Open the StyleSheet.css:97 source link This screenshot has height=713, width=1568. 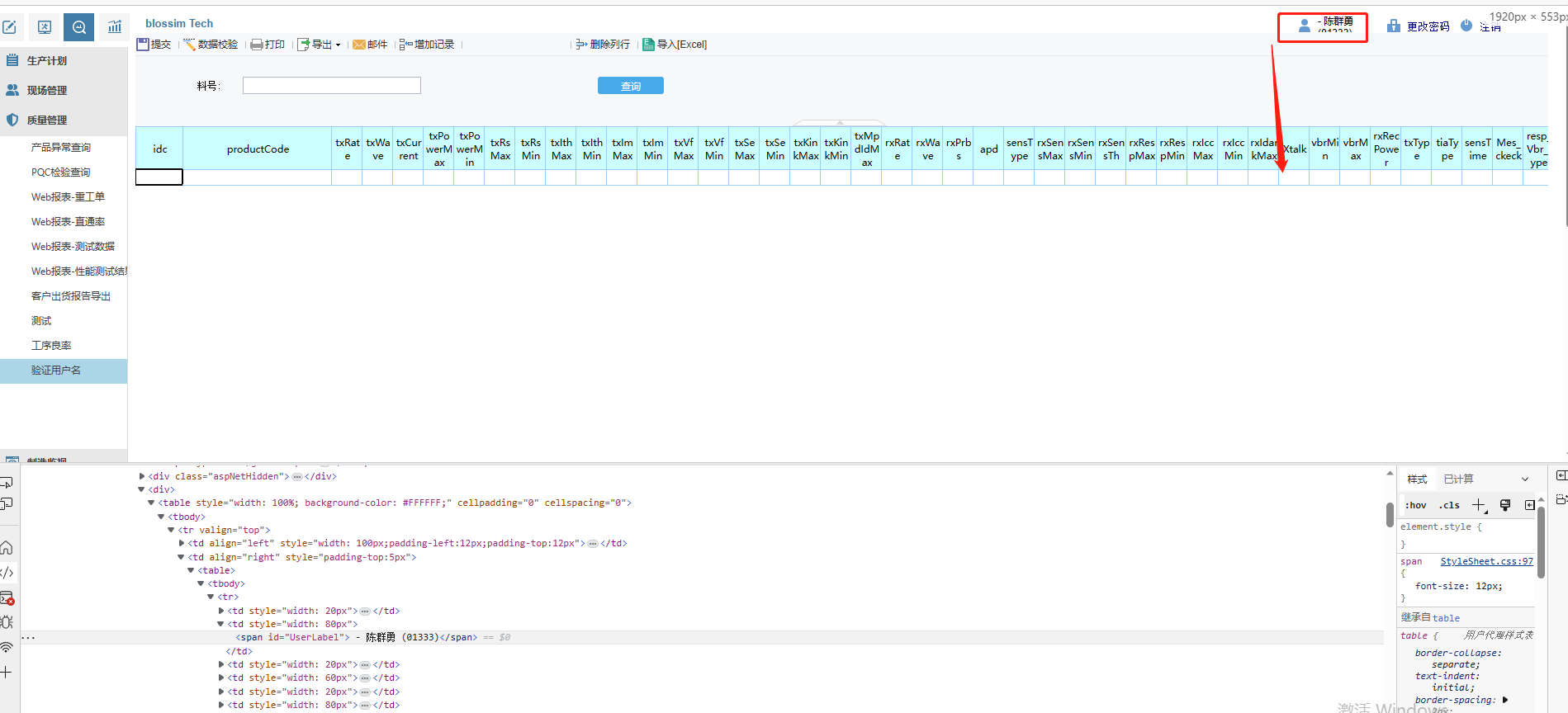coord(1486,561)
